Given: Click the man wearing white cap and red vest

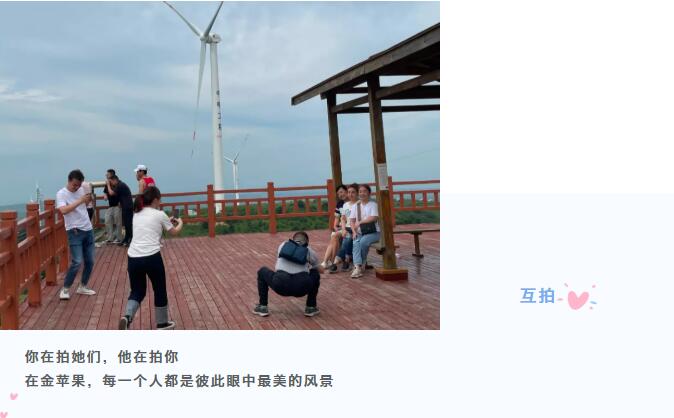Looking at the screenshot, I should 143,179.
